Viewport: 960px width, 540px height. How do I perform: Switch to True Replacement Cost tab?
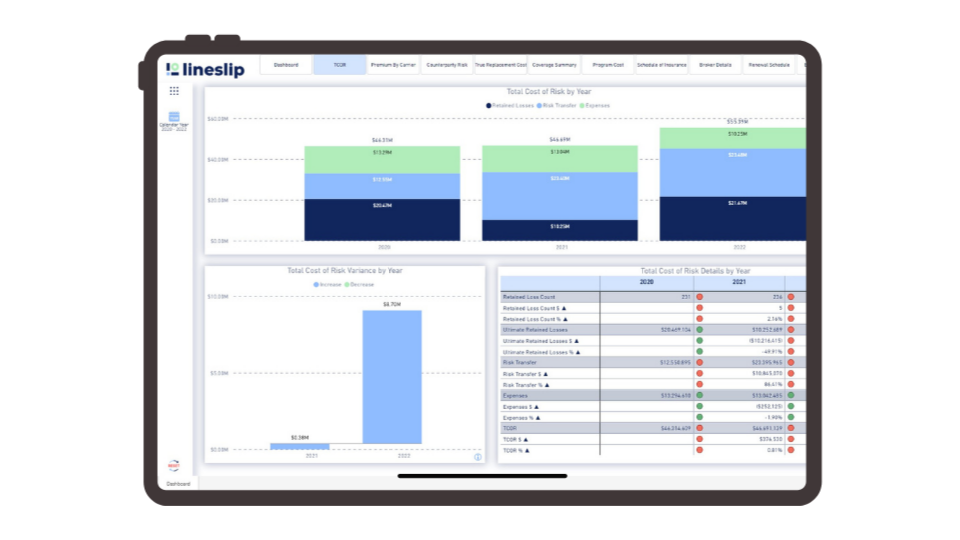tap(501, 65)
